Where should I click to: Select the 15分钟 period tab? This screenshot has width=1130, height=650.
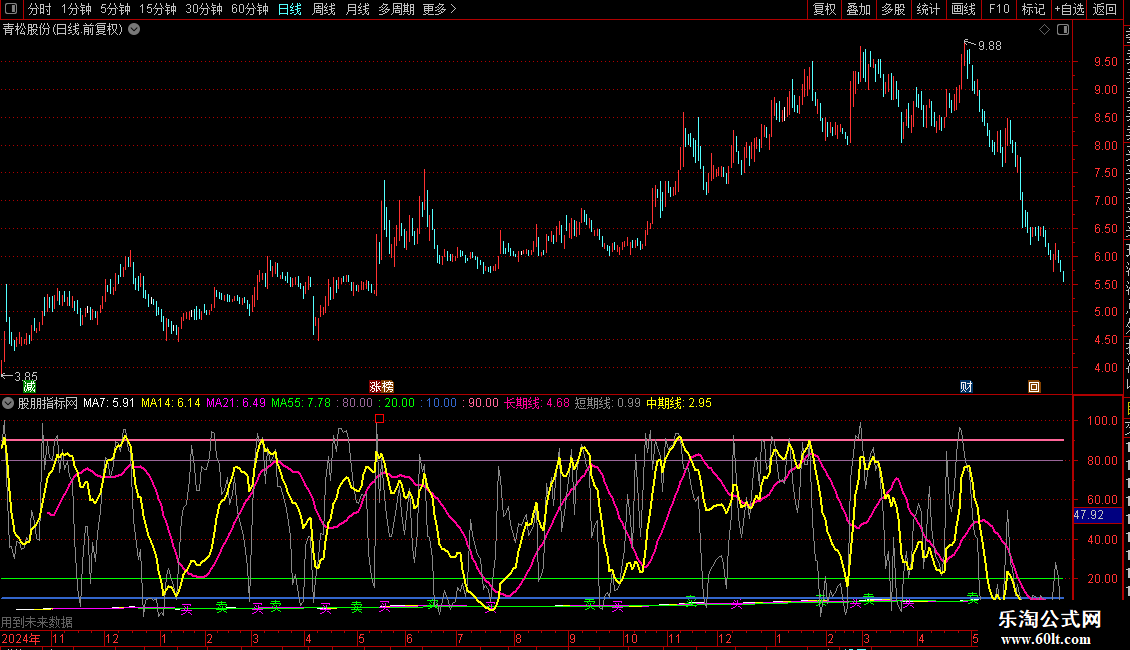pos(157,9)
